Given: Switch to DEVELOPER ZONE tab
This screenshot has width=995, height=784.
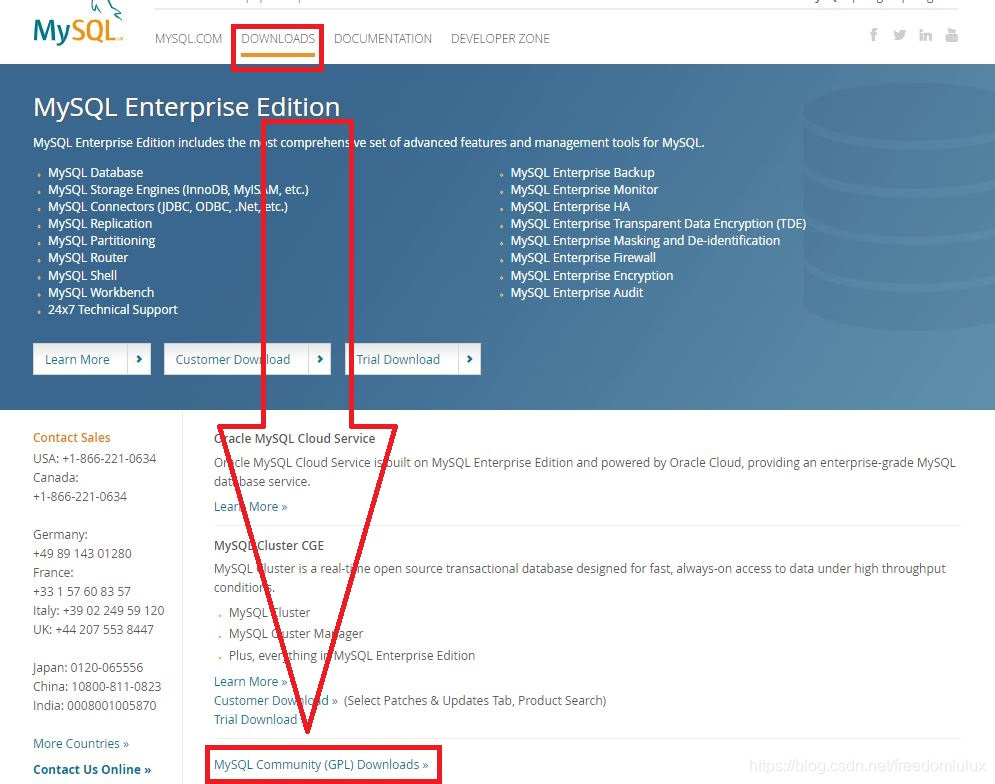Looking at the screenshot, I should (x=500, y=39).
